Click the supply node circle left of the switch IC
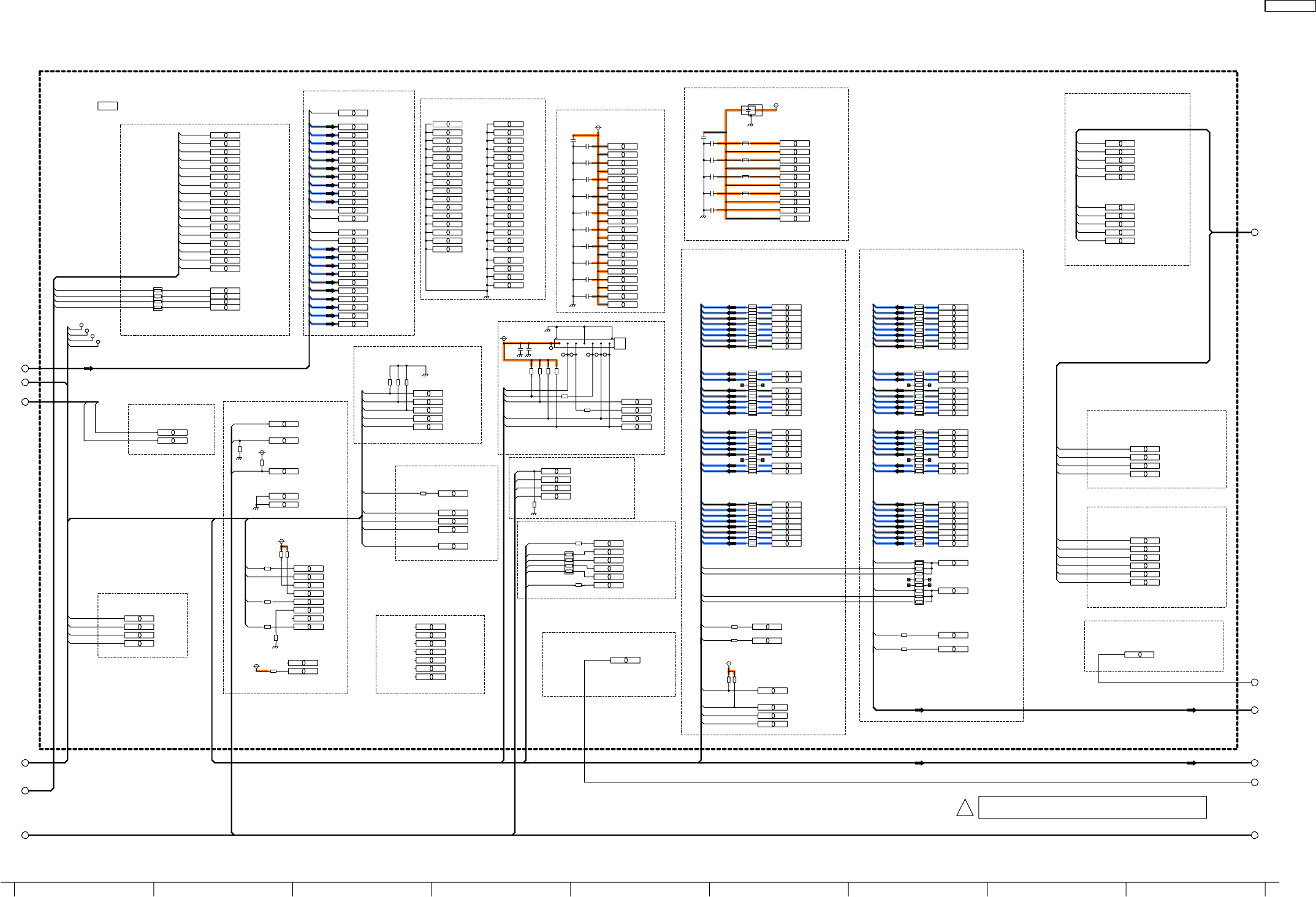The width and height of the screenshot is (1316, 897). click(x=504, y=338)
